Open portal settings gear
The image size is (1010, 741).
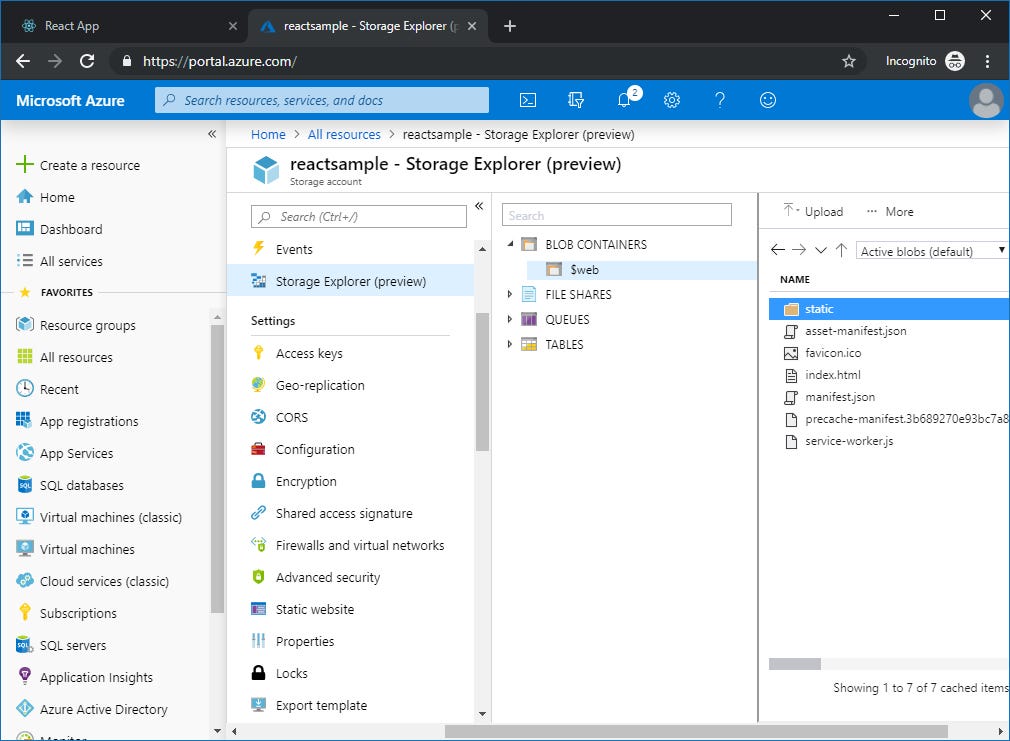(672, 100)
